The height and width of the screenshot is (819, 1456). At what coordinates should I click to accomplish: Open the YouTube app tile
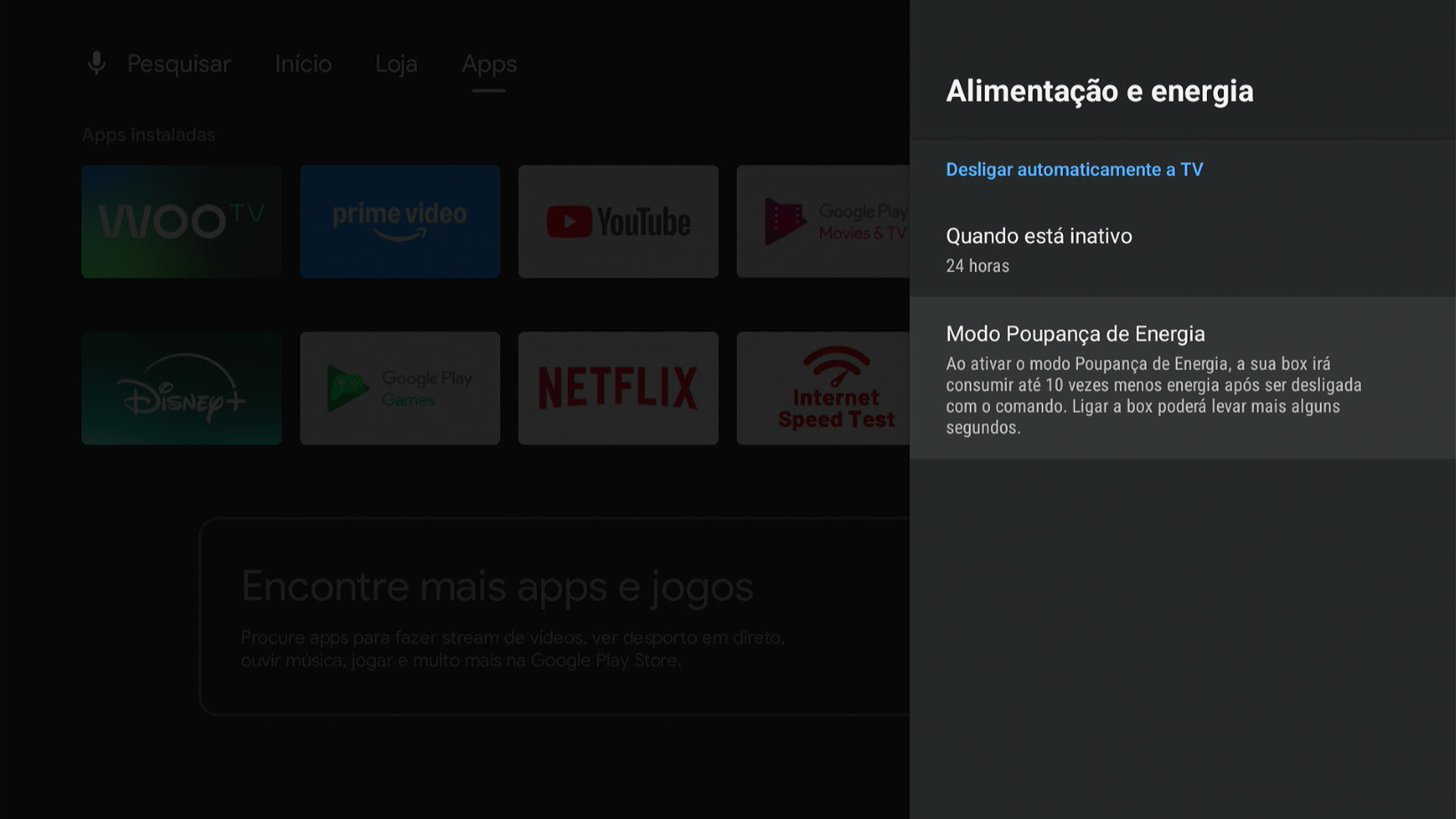[x=619, y=221]
